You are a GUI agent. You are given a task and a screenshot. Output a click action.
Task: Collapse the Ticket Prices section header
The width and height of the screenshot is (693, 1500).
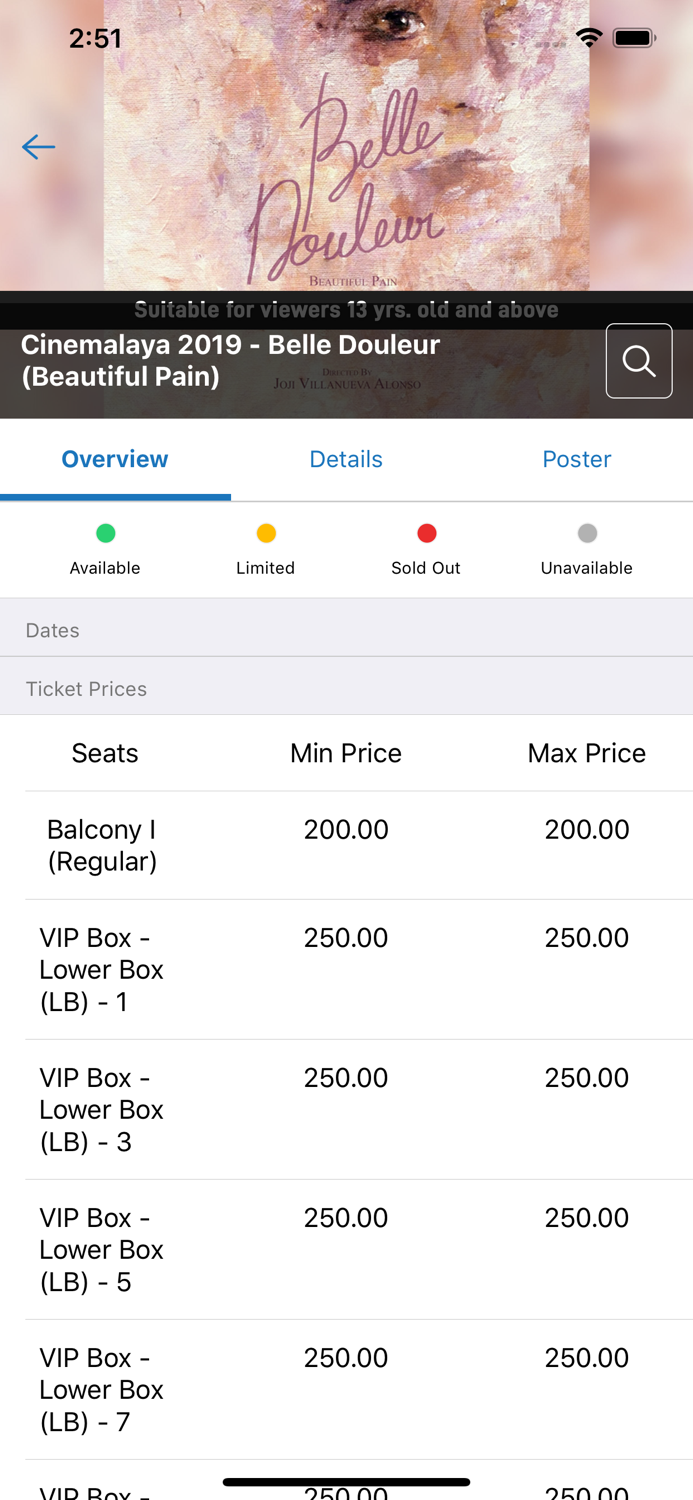pyautogui.click(x=346, y=689)
